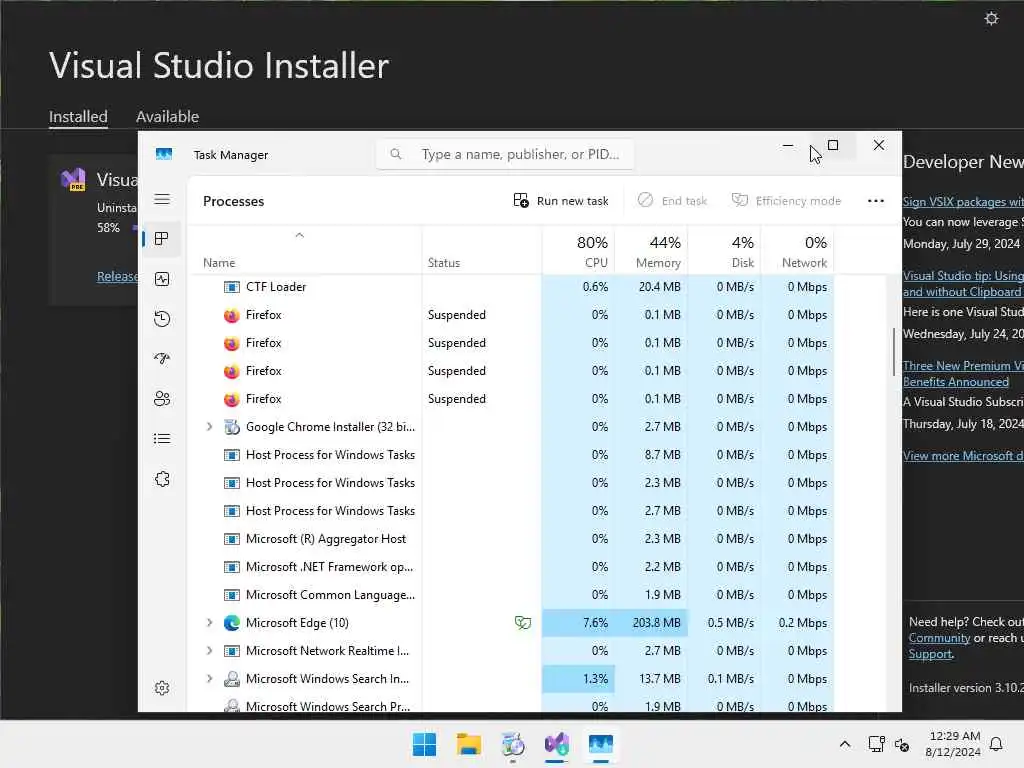Expand Google Chrome Installer process group
This screenshot has width=1024, height=768.
[209, 426]
